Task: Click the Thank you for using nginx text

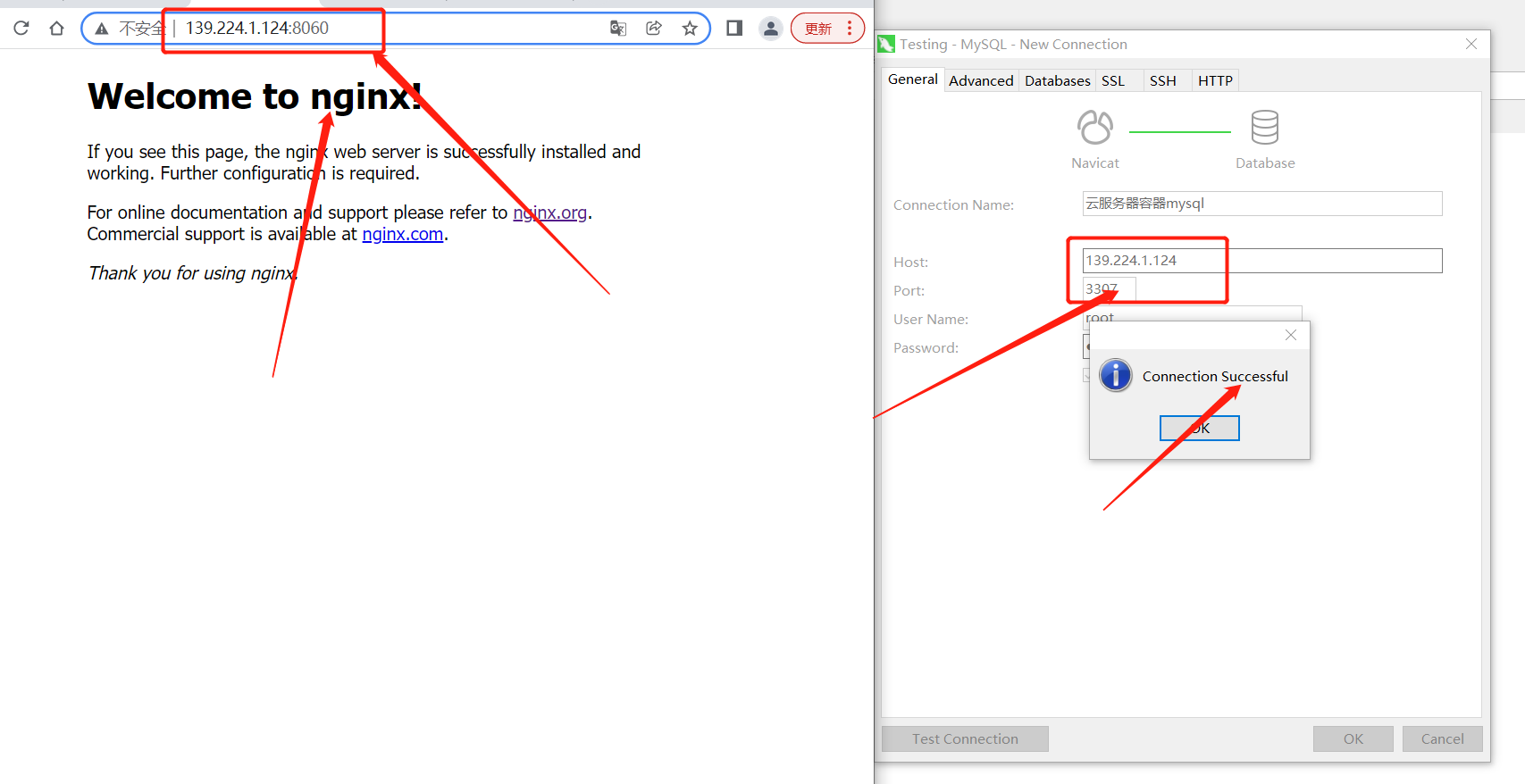Action: point(193,273)
